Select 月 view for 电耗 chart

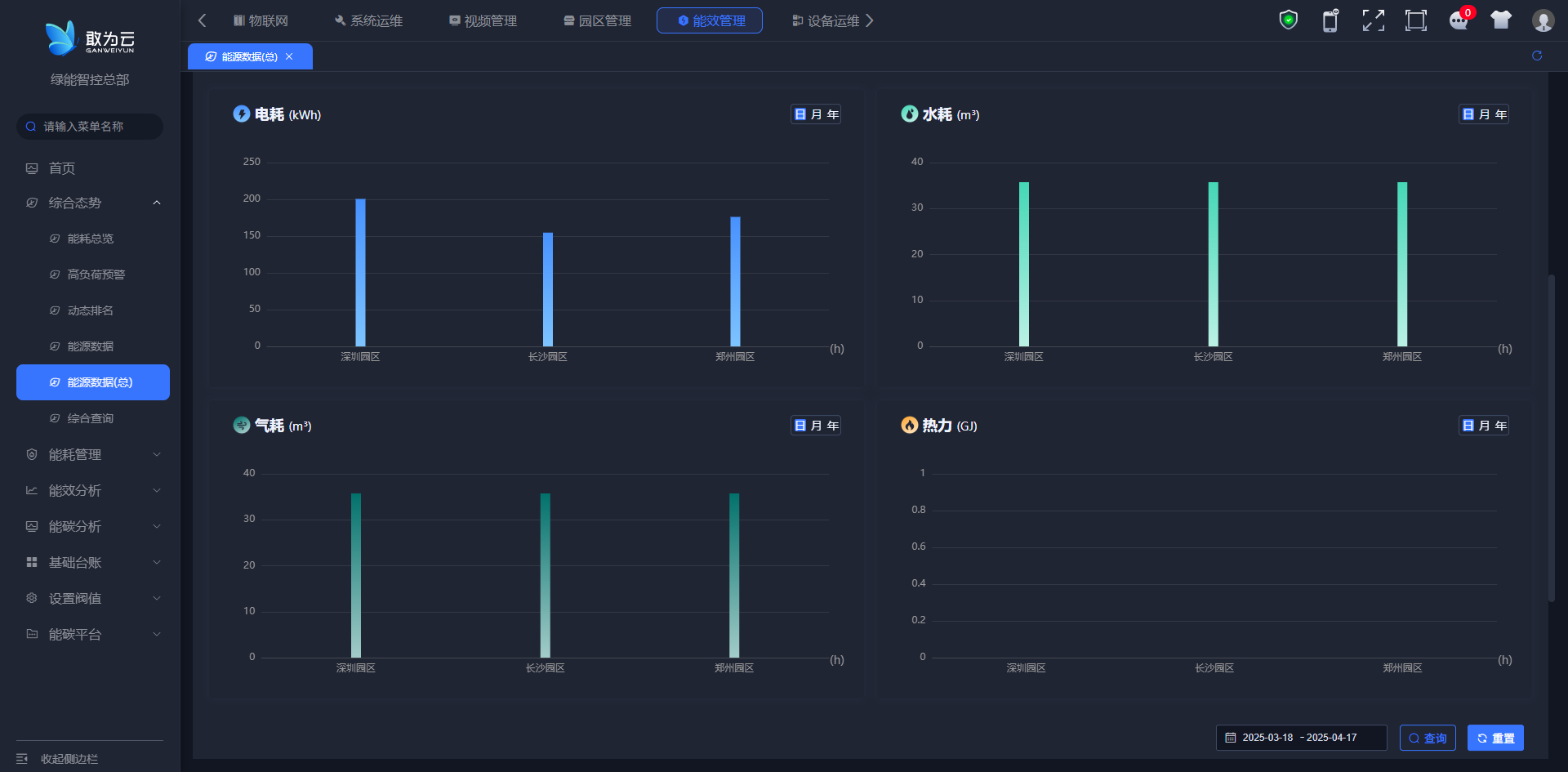pos(817,114)
